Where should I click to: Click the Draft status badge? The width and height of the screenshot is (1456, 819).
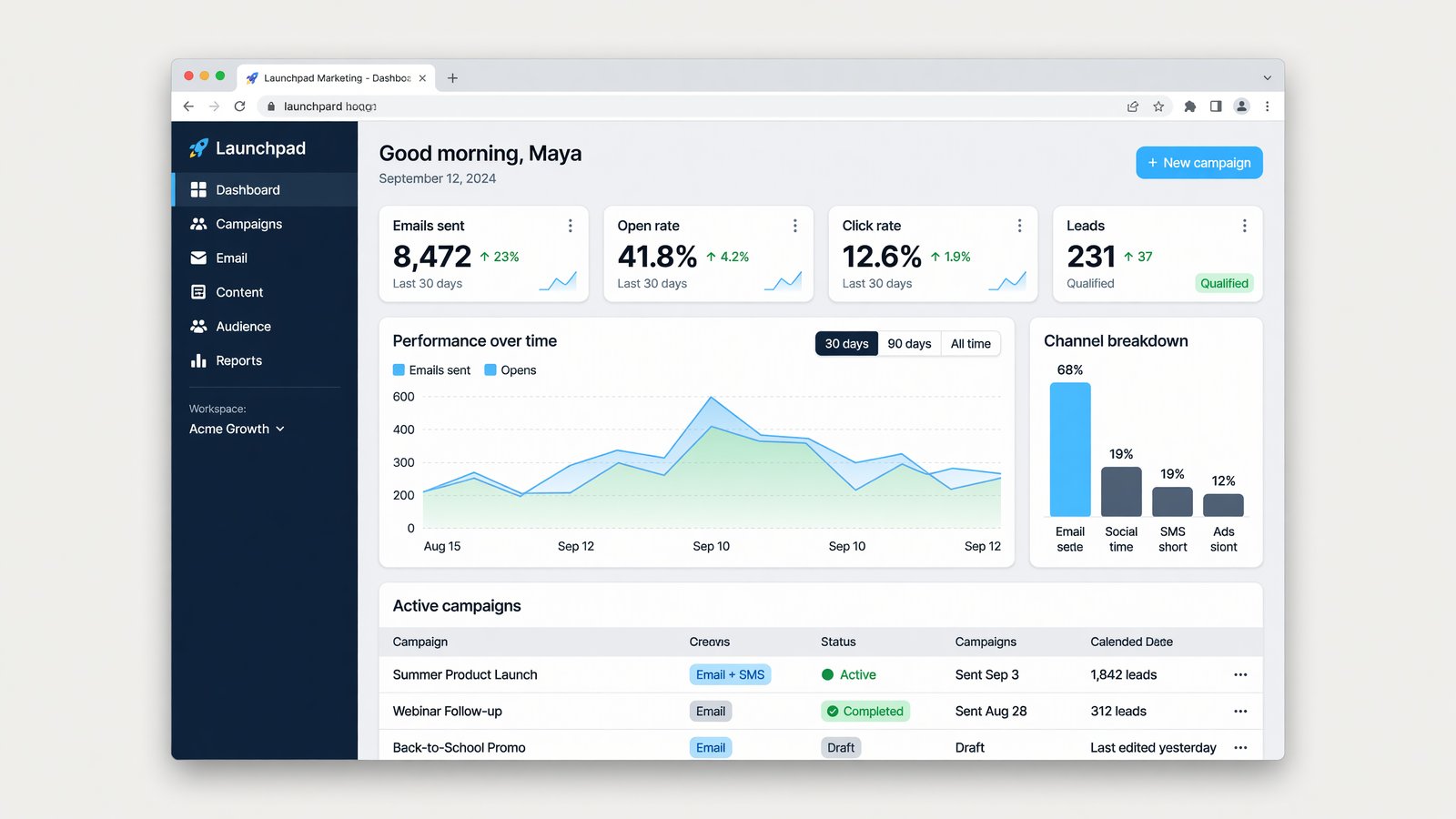[x=841, y=748]
